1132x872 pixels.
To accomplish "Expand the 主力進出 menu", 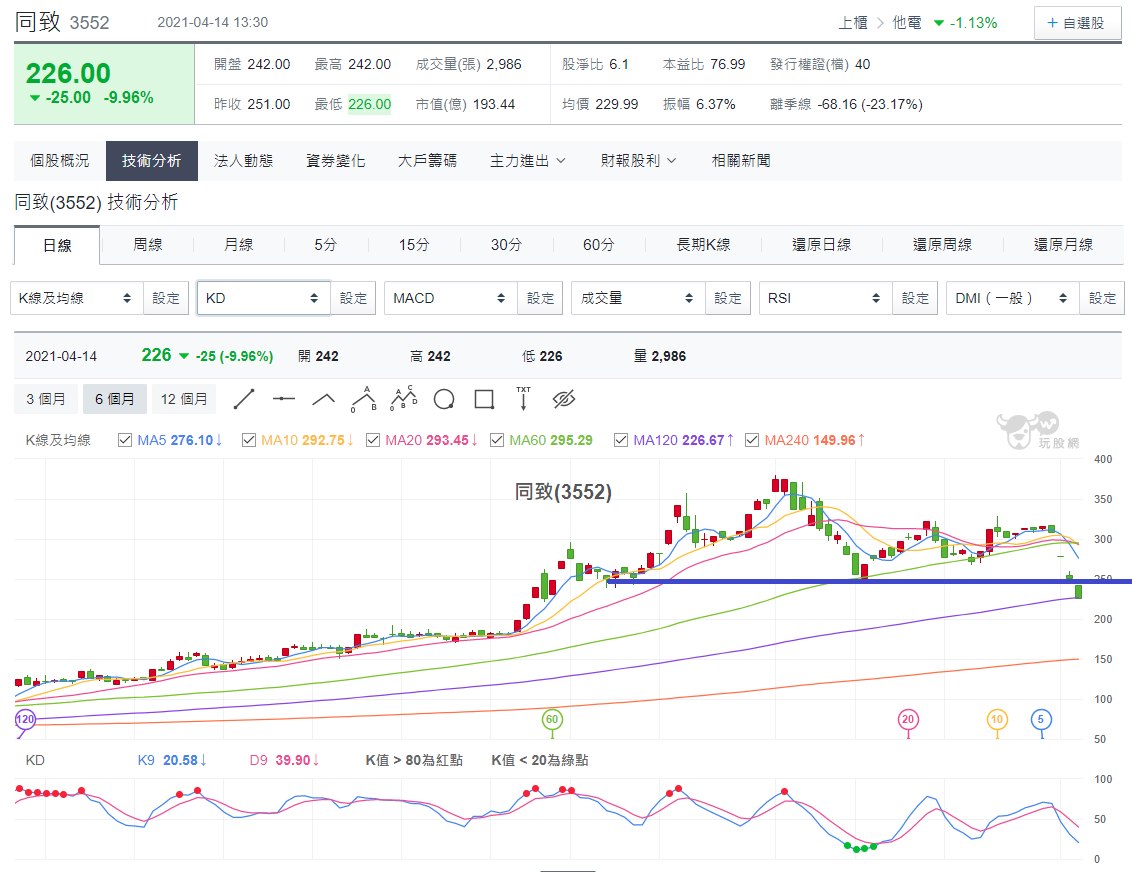I will 528,161.
